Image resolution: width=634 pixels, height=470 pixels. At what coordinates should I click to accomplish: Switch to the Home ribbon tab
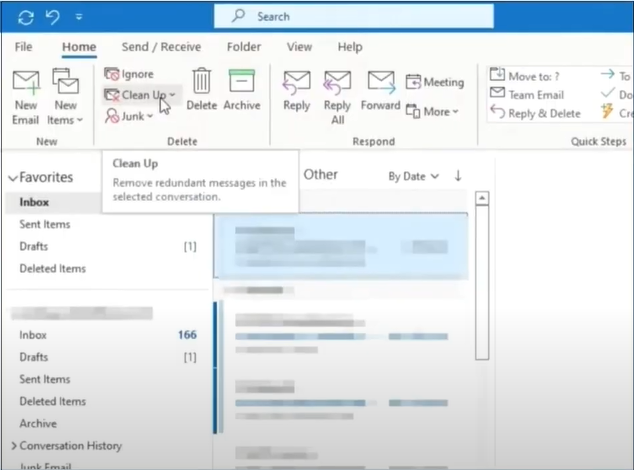[79, 47]
